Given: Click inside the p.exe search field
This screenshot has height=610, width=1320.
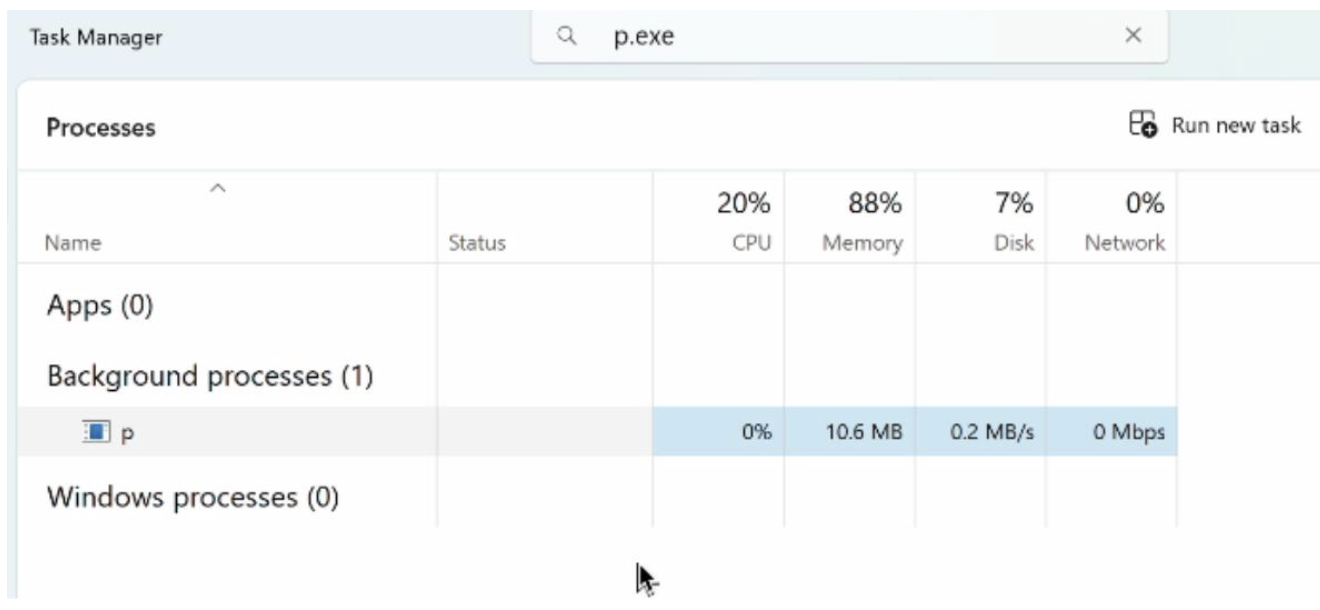Looking at the screenshot, I should click(850, 36).
